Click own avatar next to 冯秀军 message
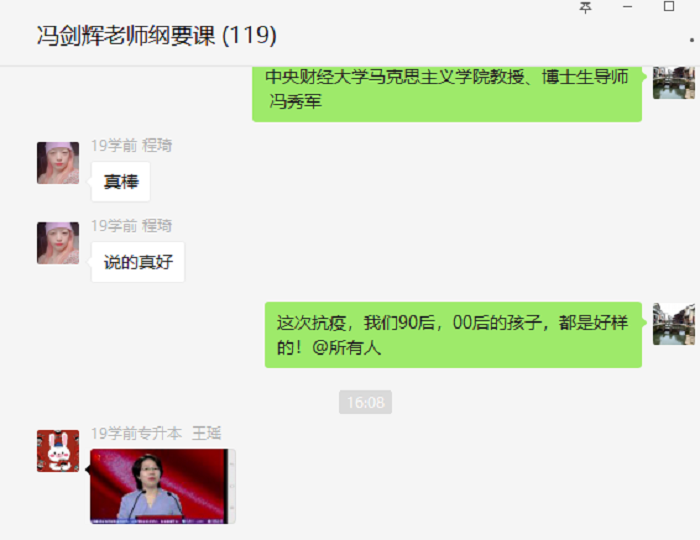The width and height of the screenshot is (700, 540). (674, 83)
